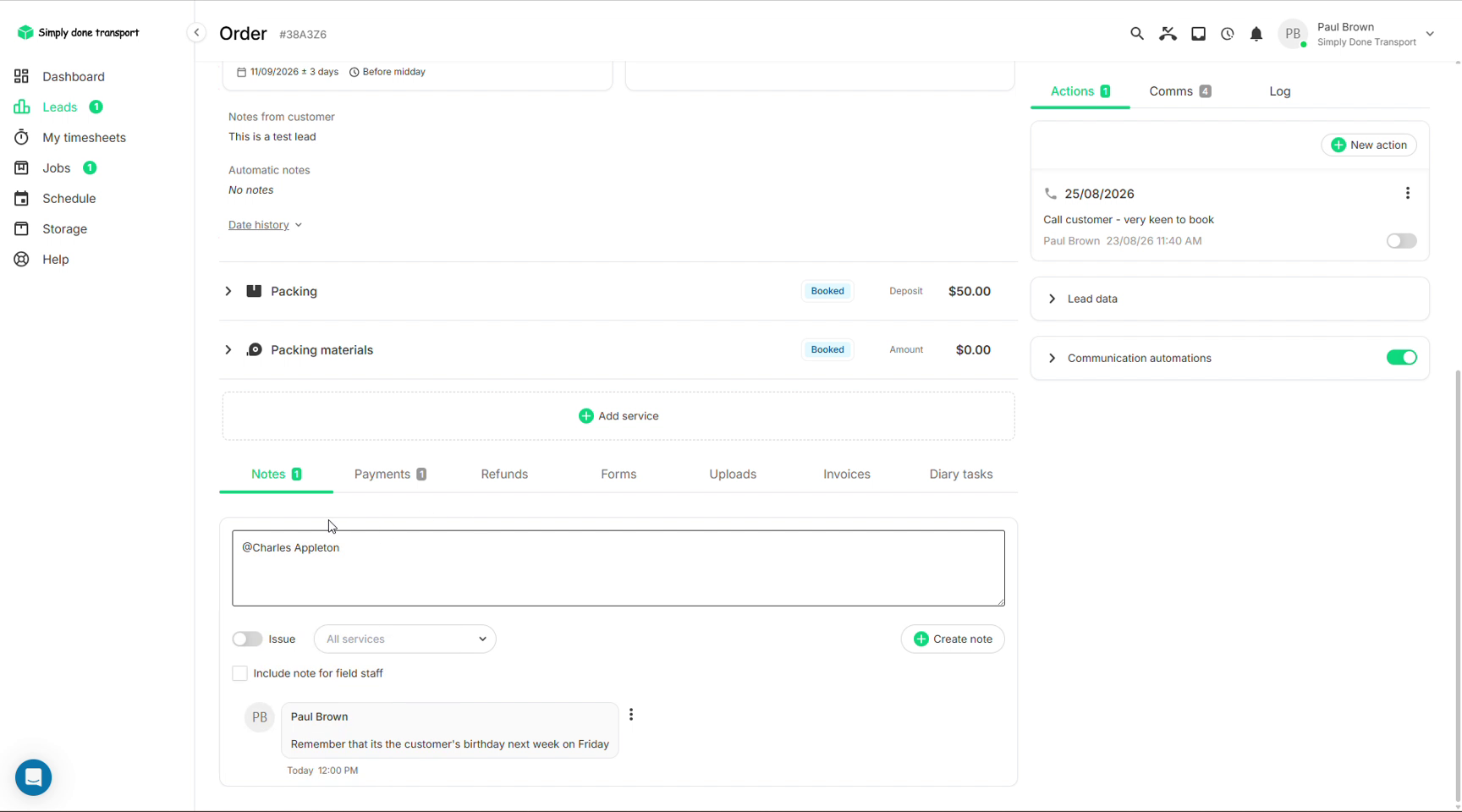Click the Packing box icon
The image size is (1462, 812).
click(x=254, y=291)
